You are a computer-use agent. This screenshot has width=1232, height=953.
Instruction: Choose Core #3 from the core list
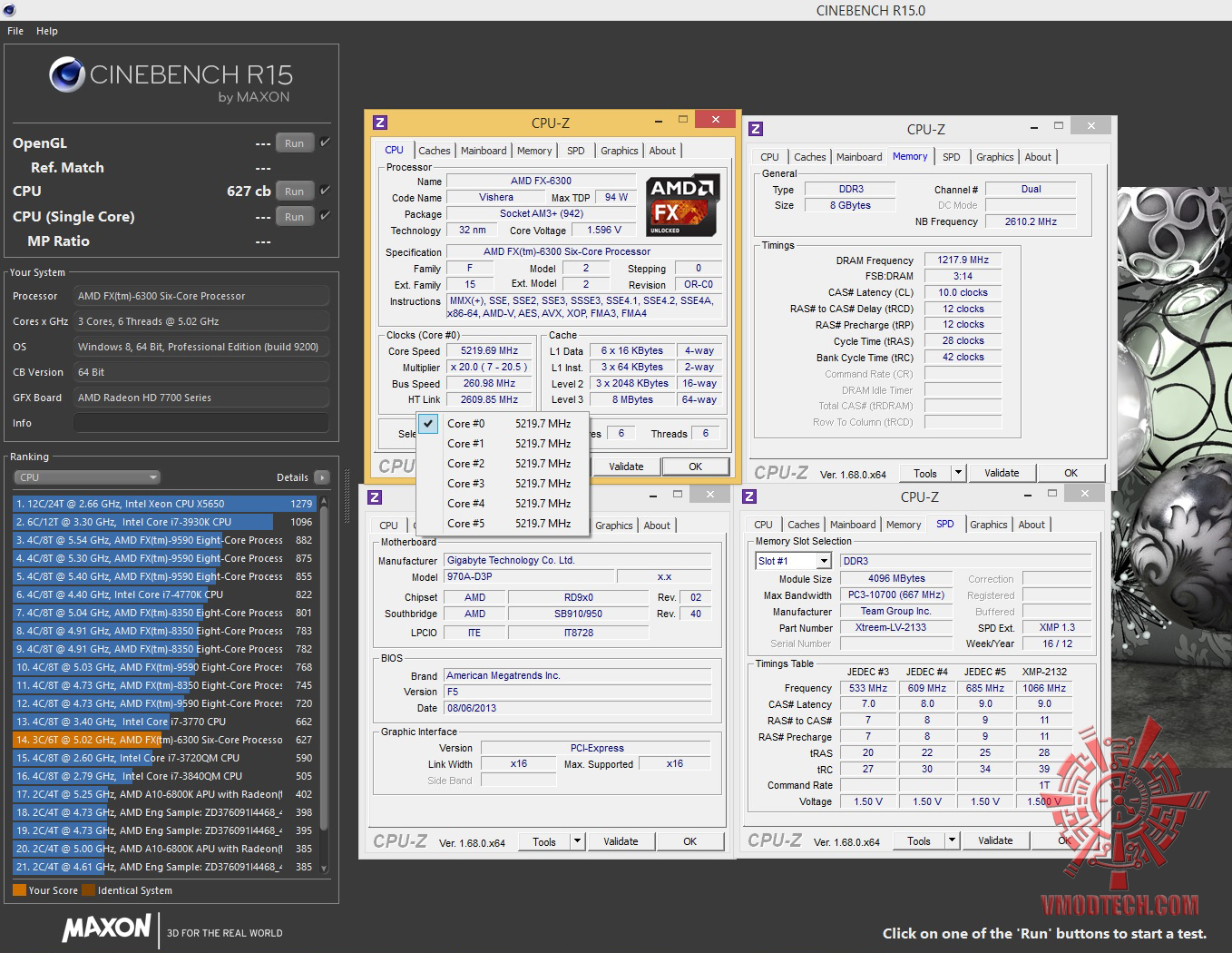click(503, 484)
